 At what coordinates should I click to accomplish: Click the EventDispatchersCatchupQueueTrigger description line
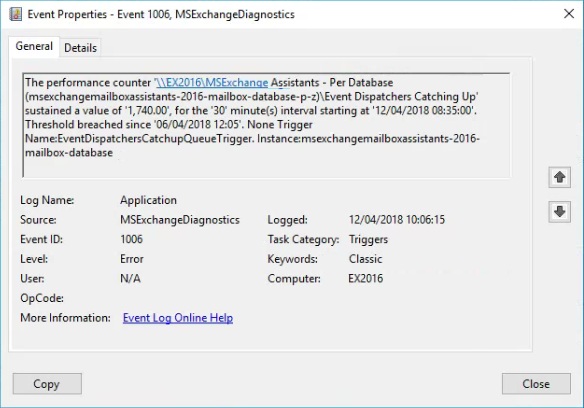pyautogui.click(x=253, y=139)
